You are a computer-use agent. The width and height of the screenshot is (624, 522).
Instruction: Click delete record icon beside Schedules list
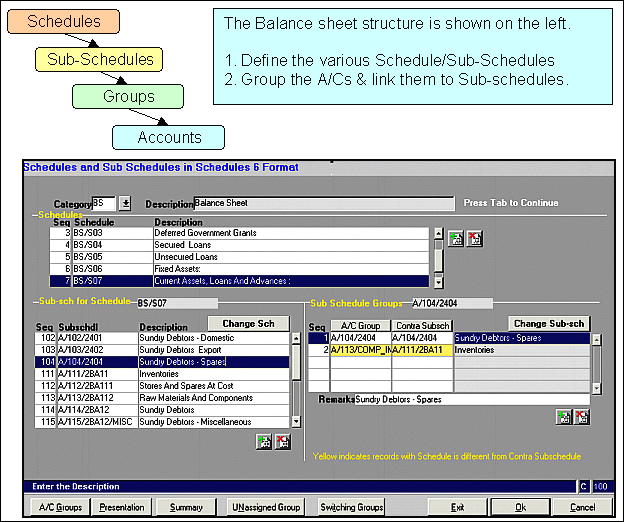(x=474, y=239)
